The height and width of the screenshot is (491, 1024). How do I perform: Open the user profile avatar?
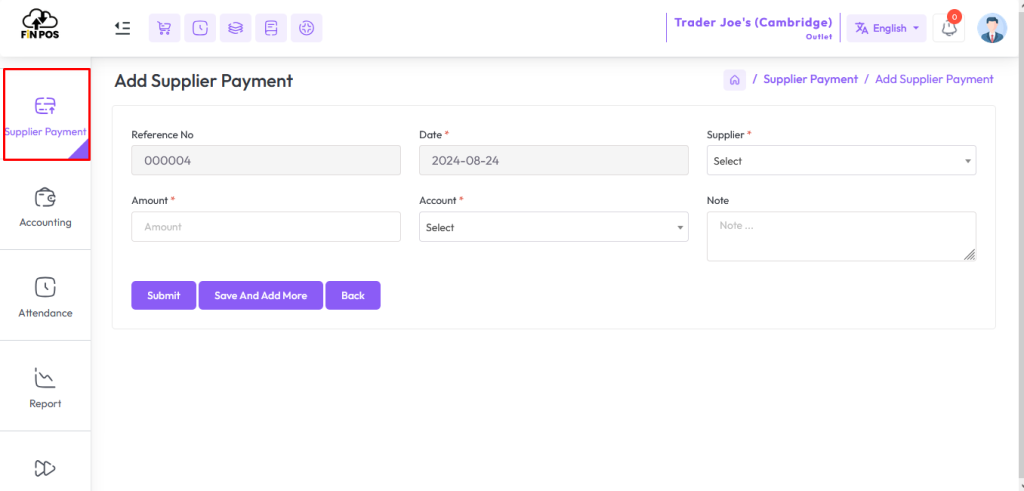tap(992, 28)
